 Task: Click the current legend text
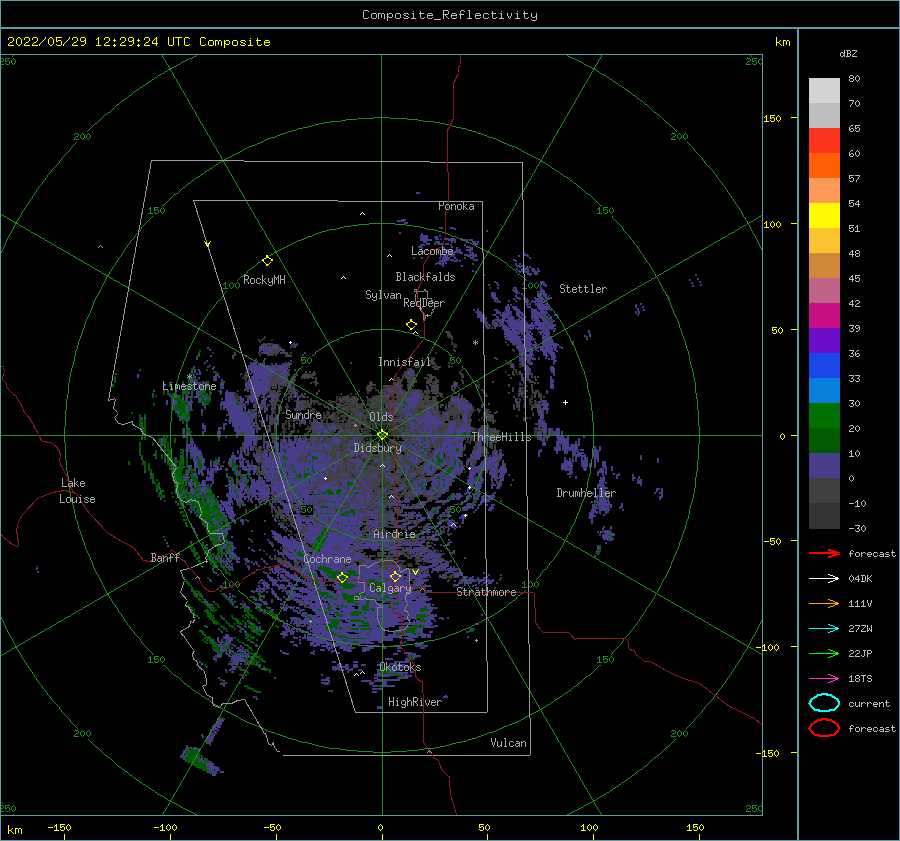(869, 703)
